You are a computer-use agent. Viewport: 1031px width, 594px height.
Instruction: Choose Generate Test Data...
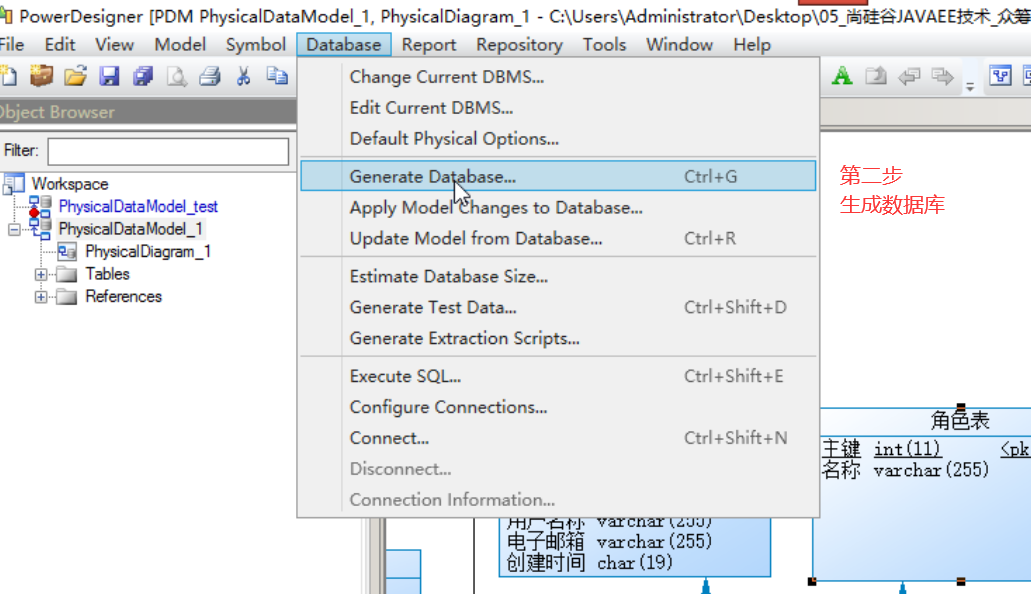(x=558, y=307)
